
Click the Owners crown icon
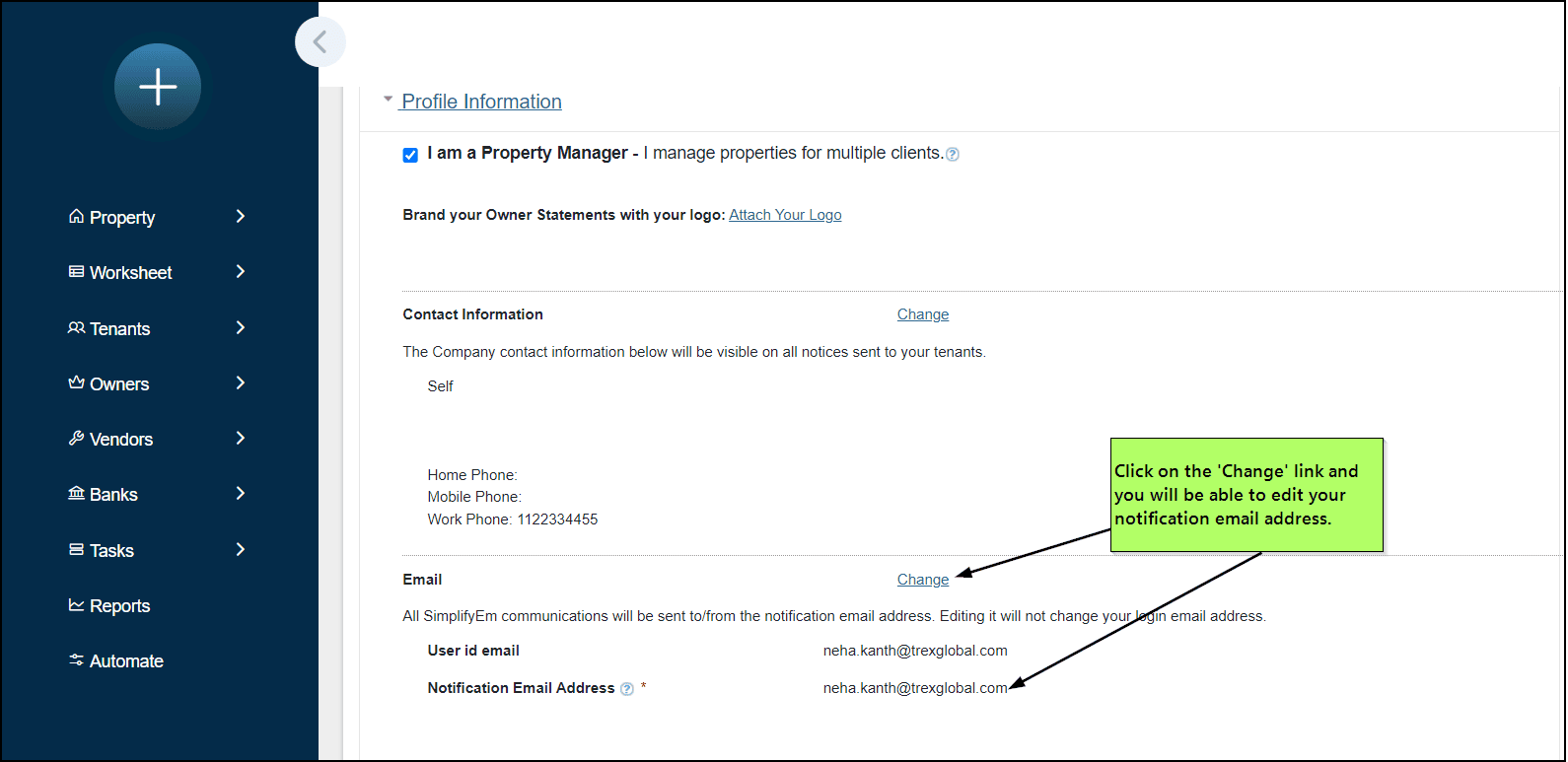(76, 383)
